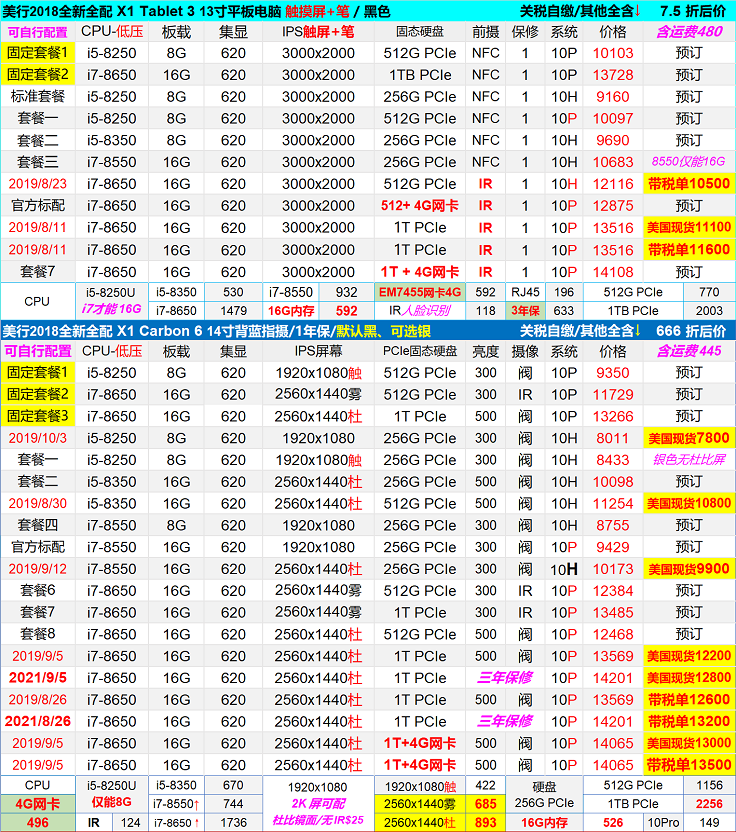Select the 带税单10500 yellow cell
The width and height of the screenshot is (736, 832).
(x=689, y=184)
